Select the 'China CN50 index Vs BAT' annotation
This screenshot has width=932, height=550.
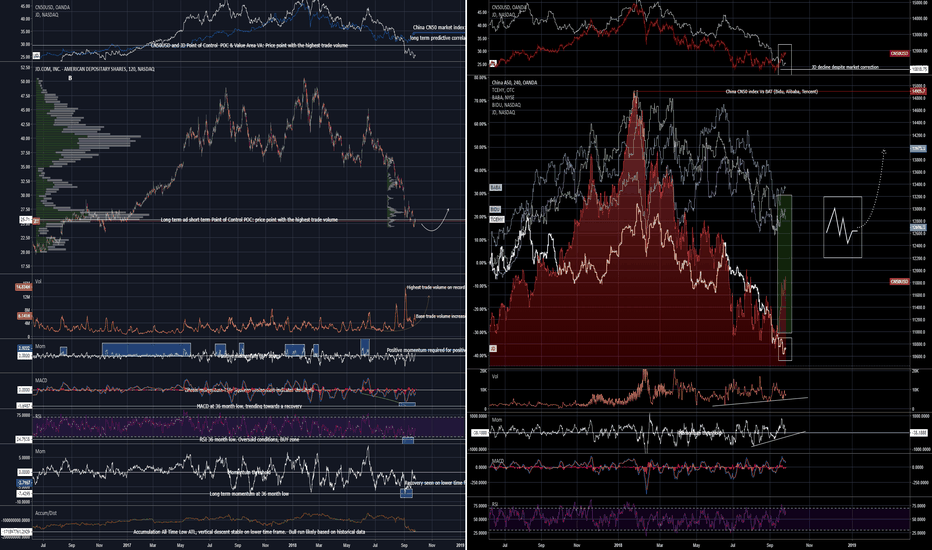(772, 92)
